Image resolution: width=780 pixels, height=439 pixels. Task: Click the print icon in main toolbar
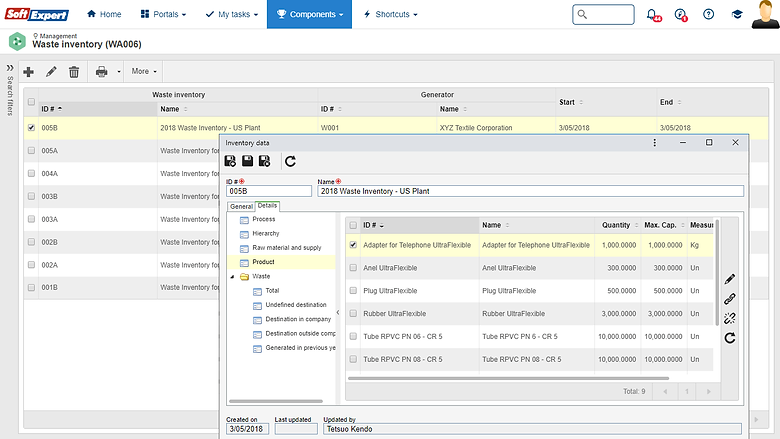(x=101, y=72)
